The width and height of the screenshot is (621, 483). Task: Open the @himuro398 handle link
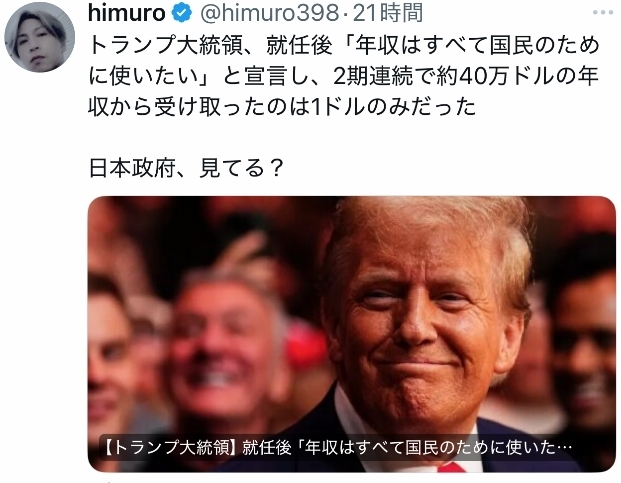coord(269,13)
